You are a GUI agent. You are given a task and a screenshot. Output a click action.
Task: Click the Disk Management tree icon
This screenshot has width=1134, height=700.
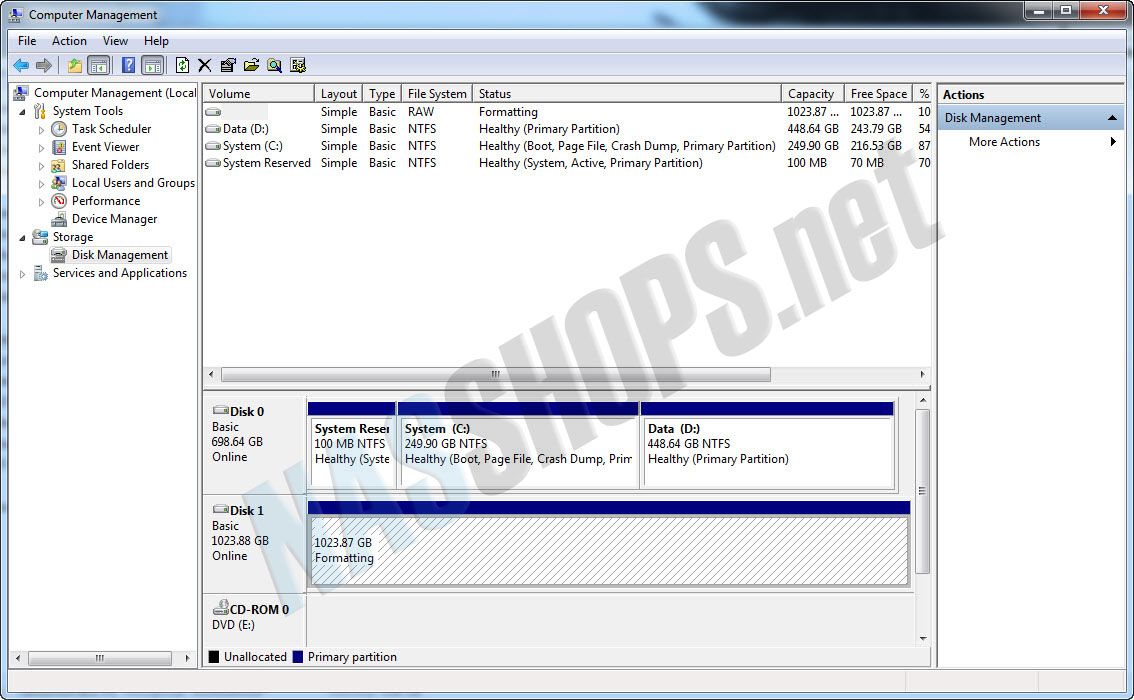(59, 255)
